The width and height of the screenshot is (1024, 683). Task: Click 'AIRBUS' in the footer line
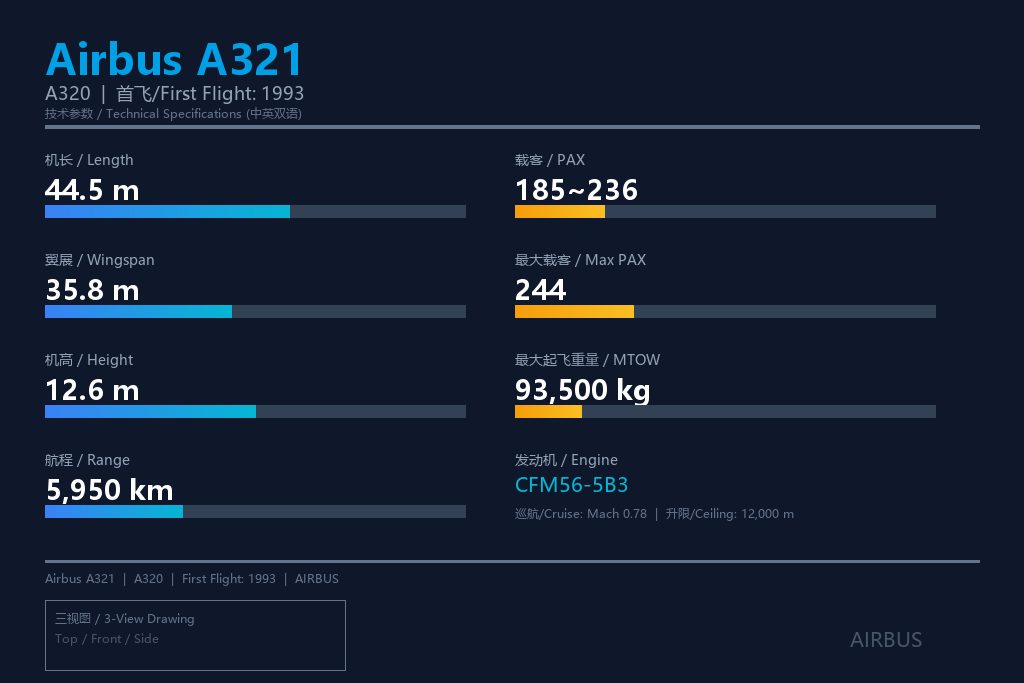(x=317, y=579)
